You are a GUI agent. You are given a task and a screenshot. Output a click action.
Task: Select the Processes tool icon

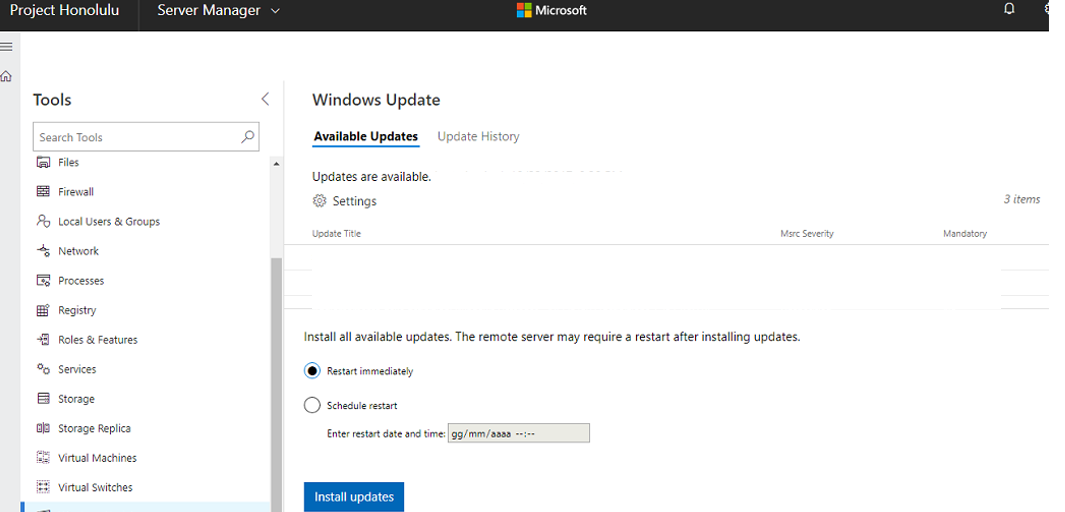click(x=43, y=280)
